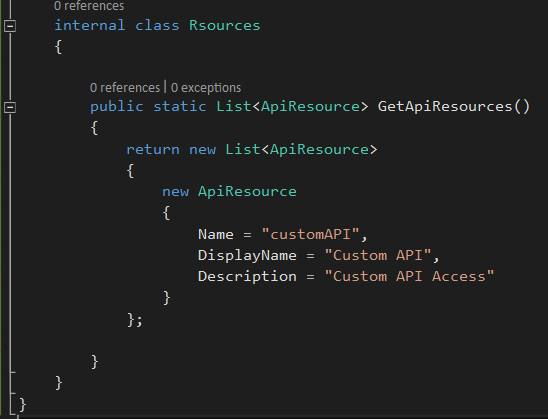The height and width of the screenshot is (419, 548).
Task: Click the DisplayName property name
Action: click(x=247, y=255)
